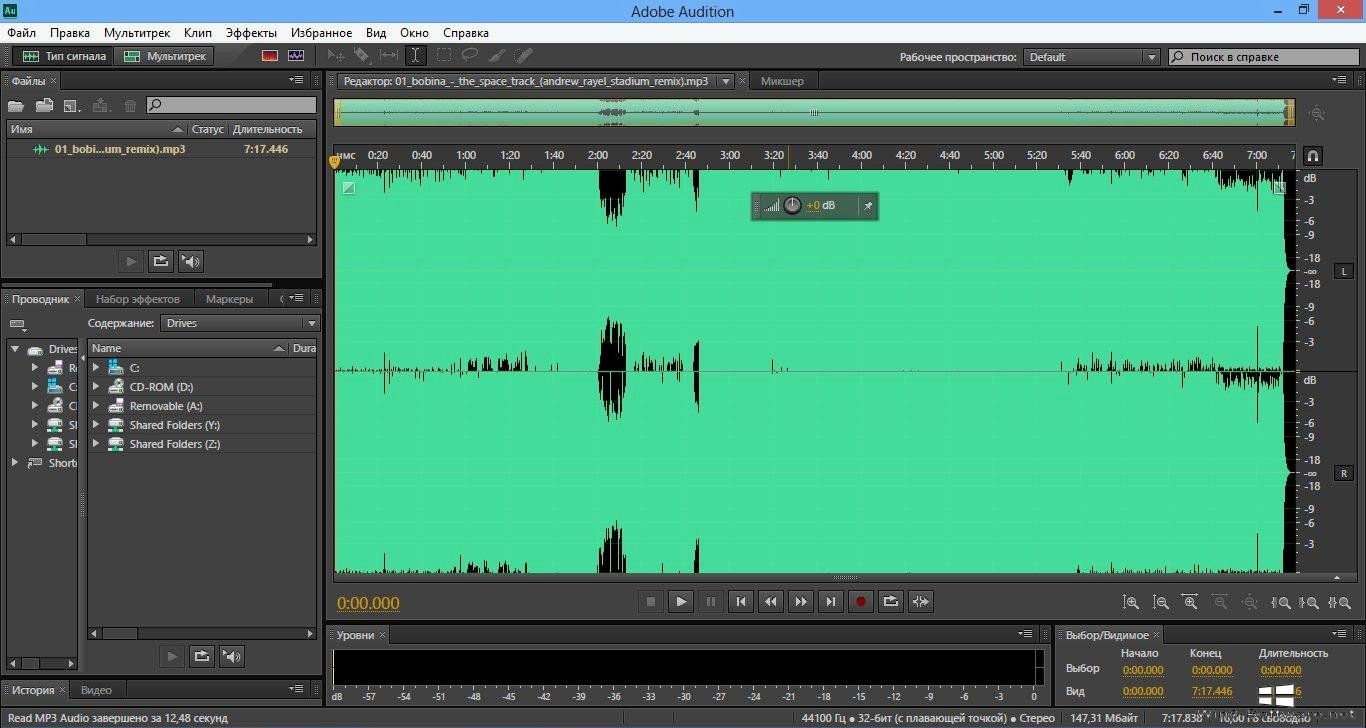Click the Open File folder icon
This screenshot has height=728, width=1366.
coord(16,105)
